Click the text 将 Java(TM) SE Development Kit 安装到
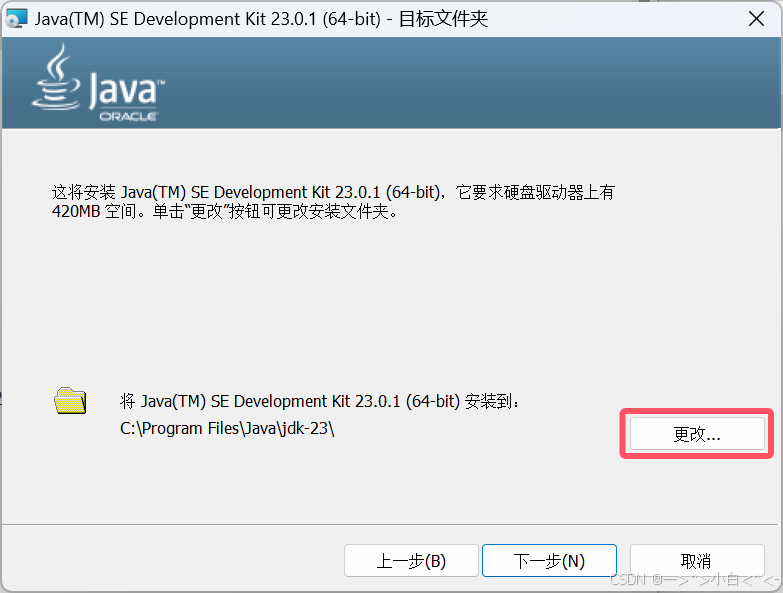Viewport: 783px width, 593px height. pyautogui.click(x=320, y=401)
